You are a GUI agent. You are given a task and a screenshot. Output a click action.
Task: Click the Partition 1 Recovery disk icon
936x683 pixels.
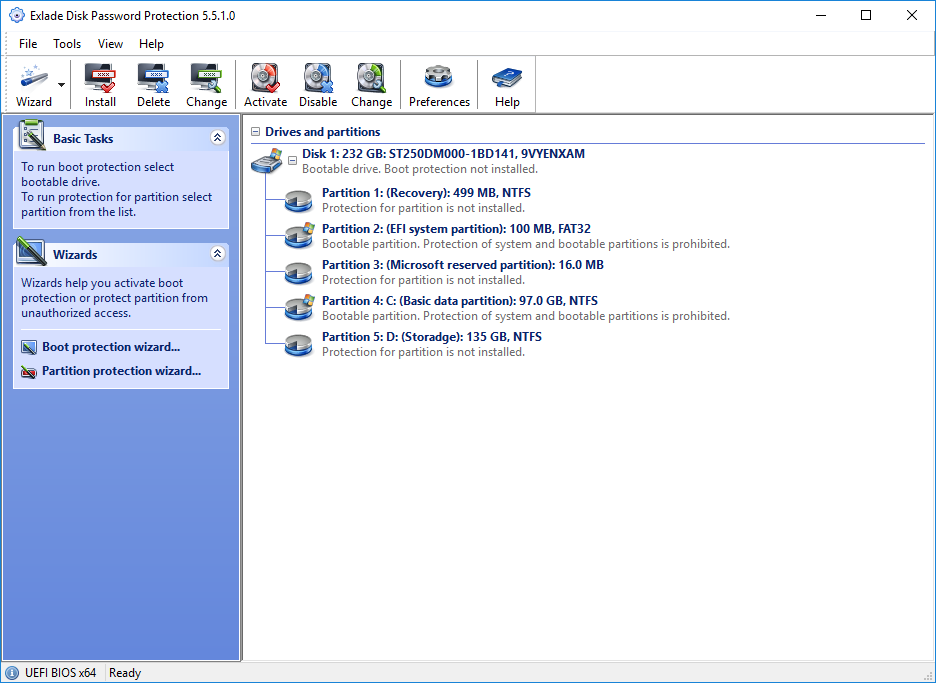tap(297, 201)
